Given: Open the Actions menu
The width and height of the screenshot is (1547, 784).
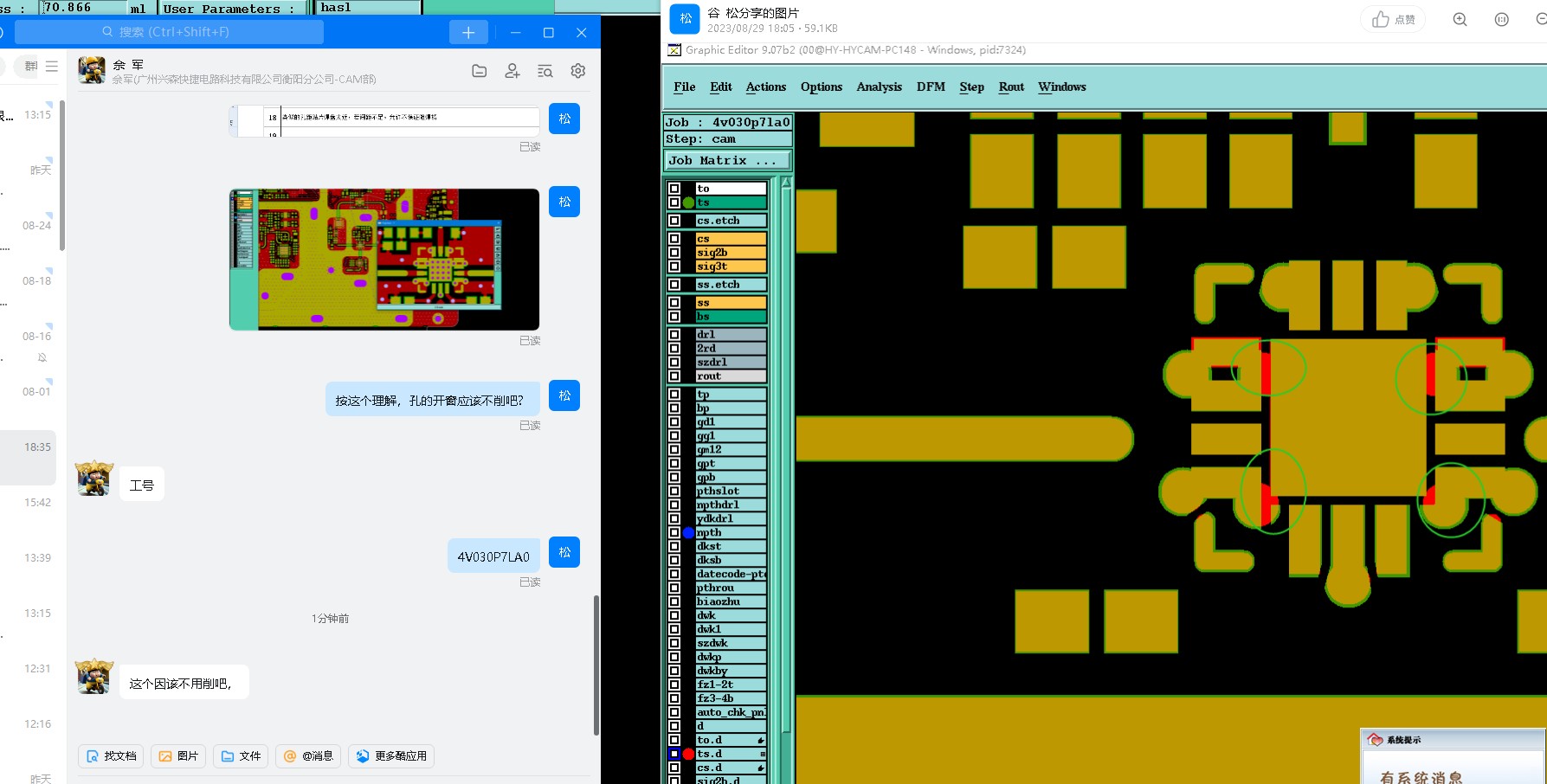Looking at the screenshot, I should pos(766,87).
